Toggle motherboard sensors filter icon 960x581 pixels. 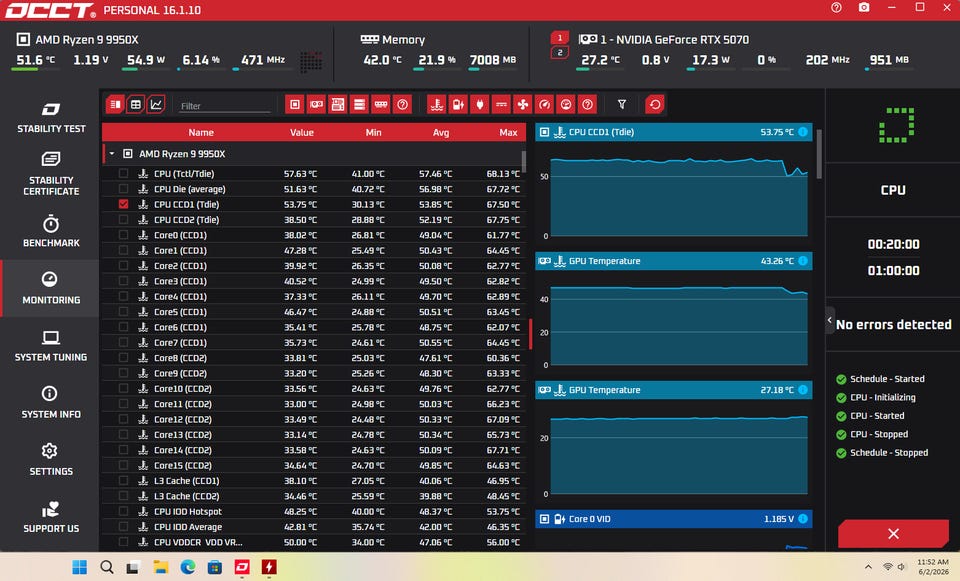pyautogui.click(x=337, y=105)
